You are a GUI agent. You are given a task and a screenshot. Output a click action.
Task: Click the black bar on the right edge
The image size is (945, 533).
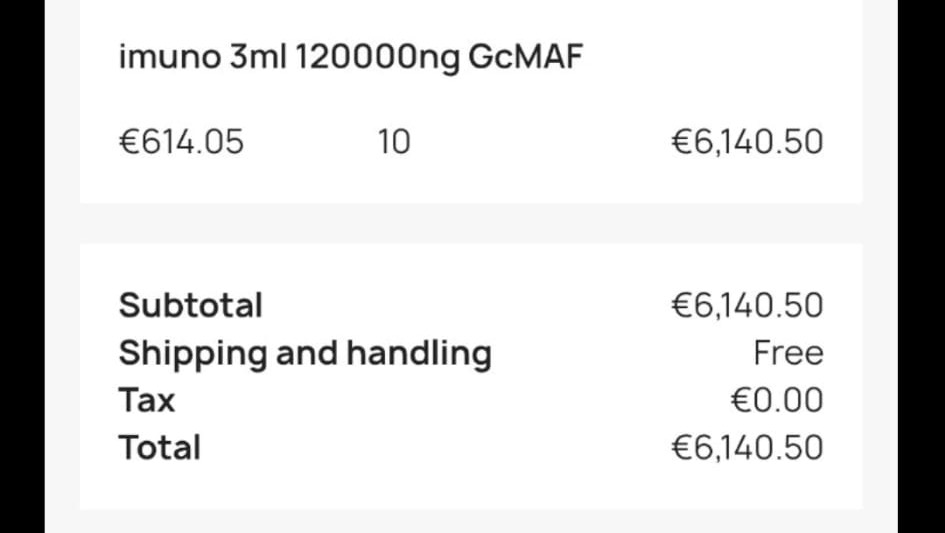tap(920, 266)
